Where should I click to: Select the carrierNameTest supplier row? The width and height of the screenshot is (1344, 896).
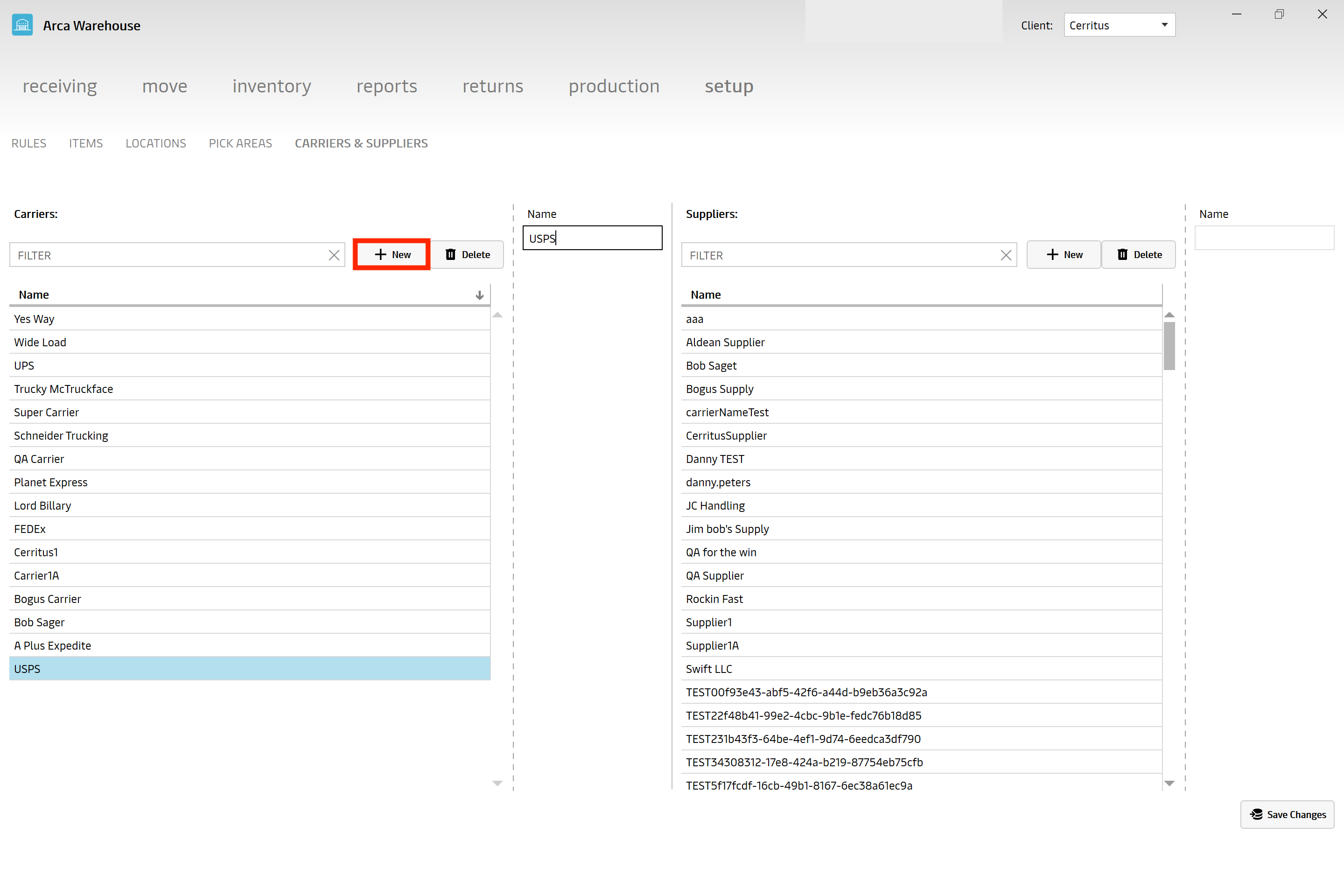pyautogui.click(x=922, y=413)
